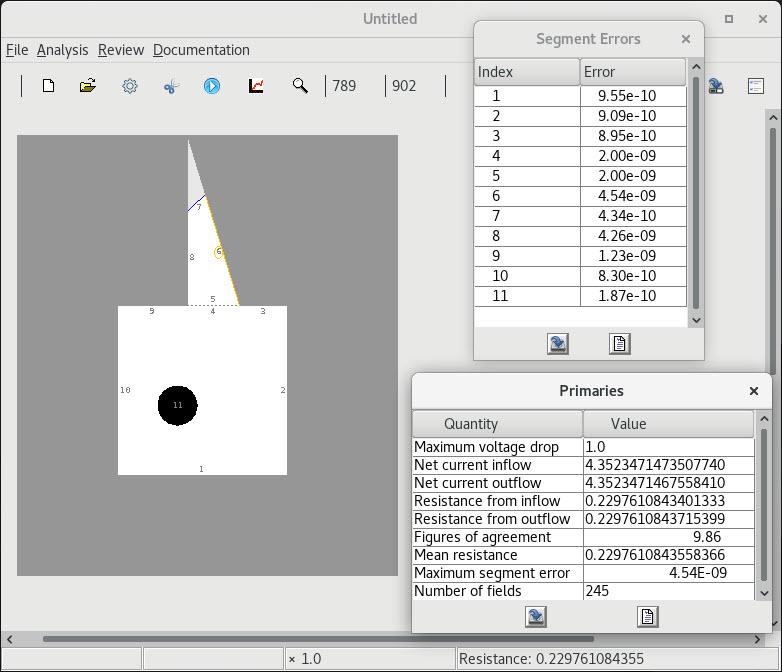Select the scissors cut tool
Screen dimensions: 782x672
171,86
